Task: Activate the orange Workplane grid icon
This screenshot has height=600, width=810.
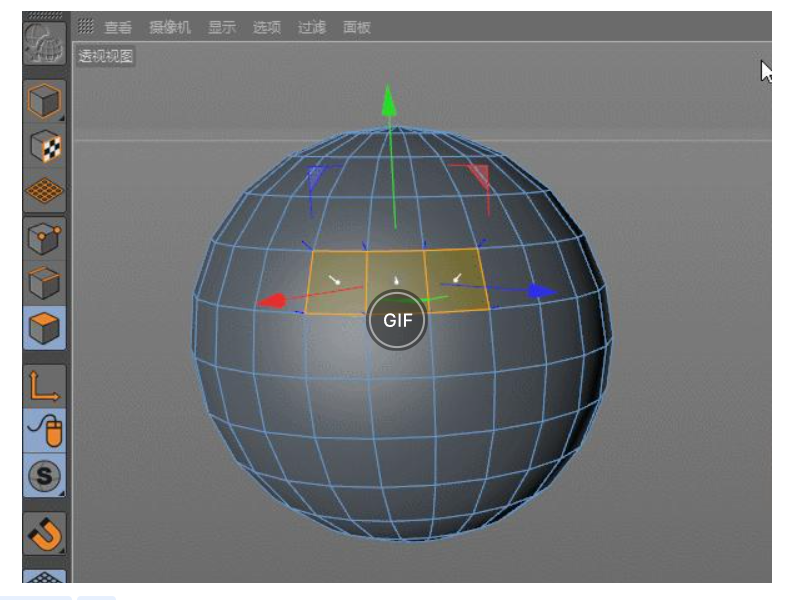Action: pos(46,189)
